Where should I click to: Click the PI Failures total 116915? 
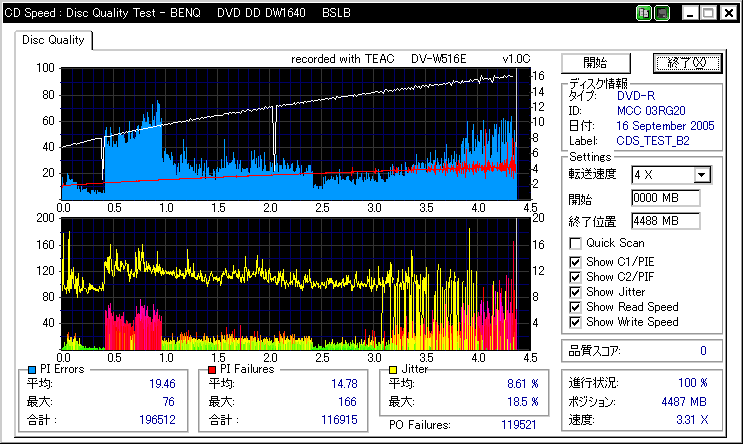coord(339,420)
